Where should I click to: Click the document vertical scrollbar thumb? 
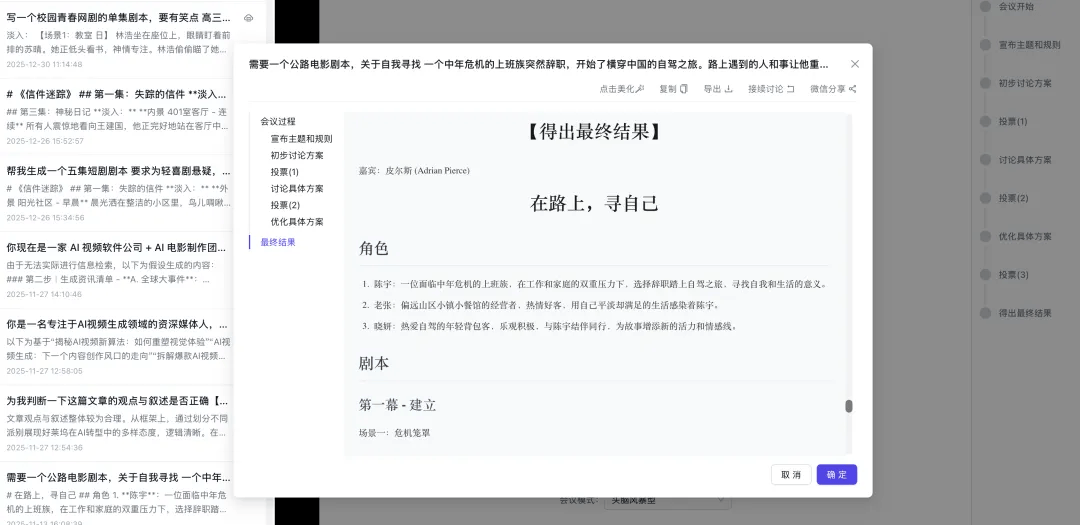[x=849, y=406]
